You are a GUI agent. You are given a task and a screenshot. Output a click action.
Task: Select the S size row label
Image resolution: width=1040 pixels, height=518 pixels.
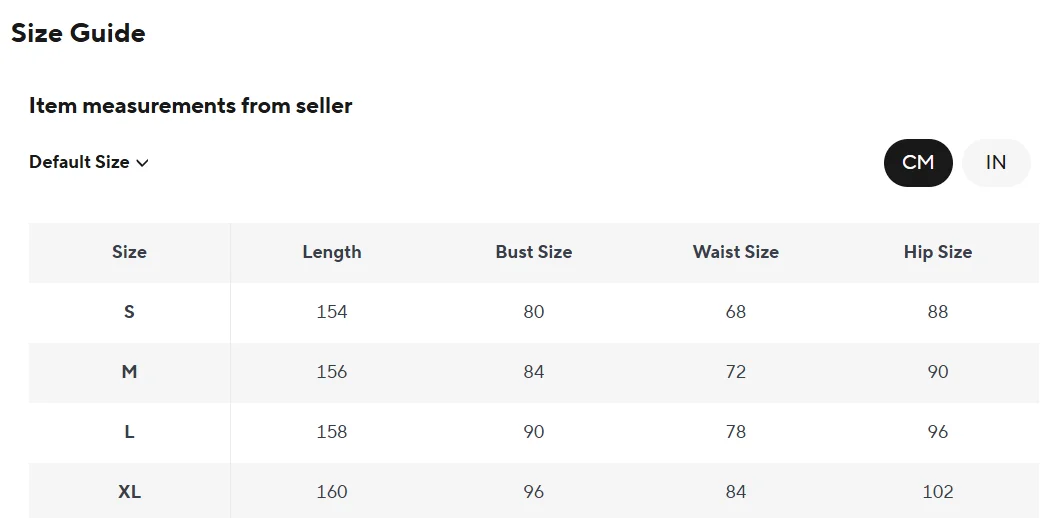129,312
